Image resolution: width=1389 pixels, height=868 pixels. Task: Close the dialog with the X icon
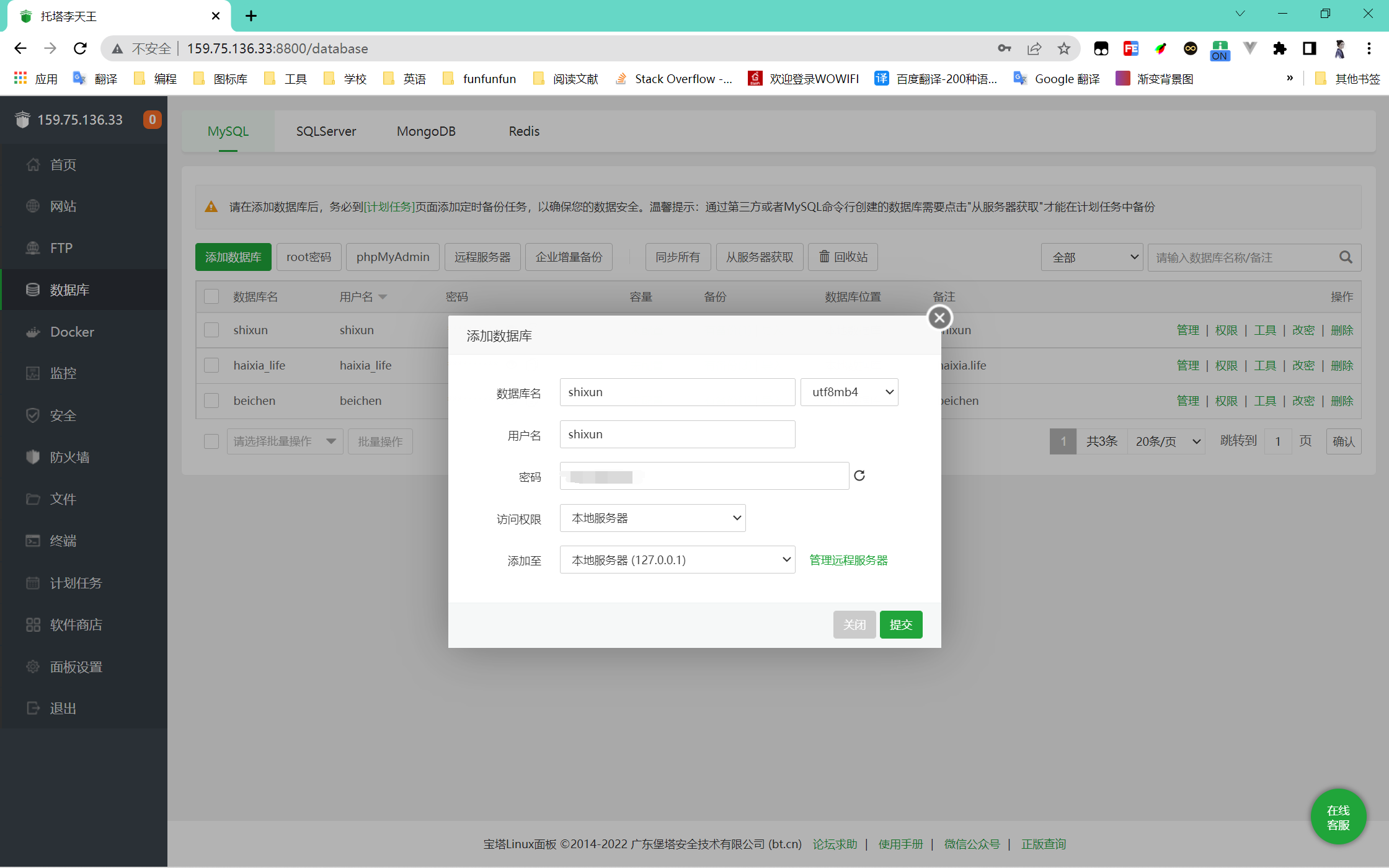[939, 318]
